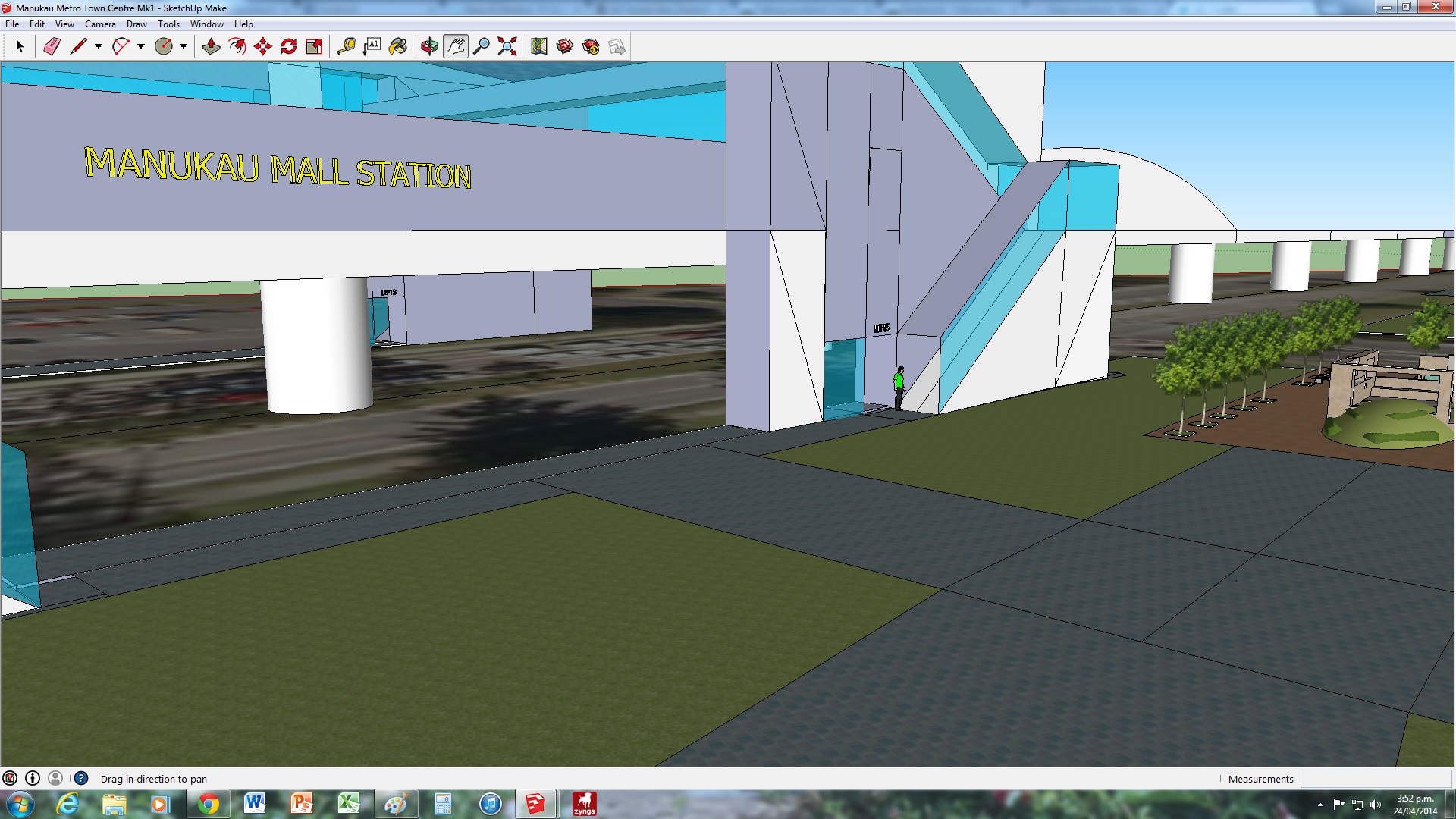Open the Camera menu
1456x819 pixels.
[x=100, y=24]
